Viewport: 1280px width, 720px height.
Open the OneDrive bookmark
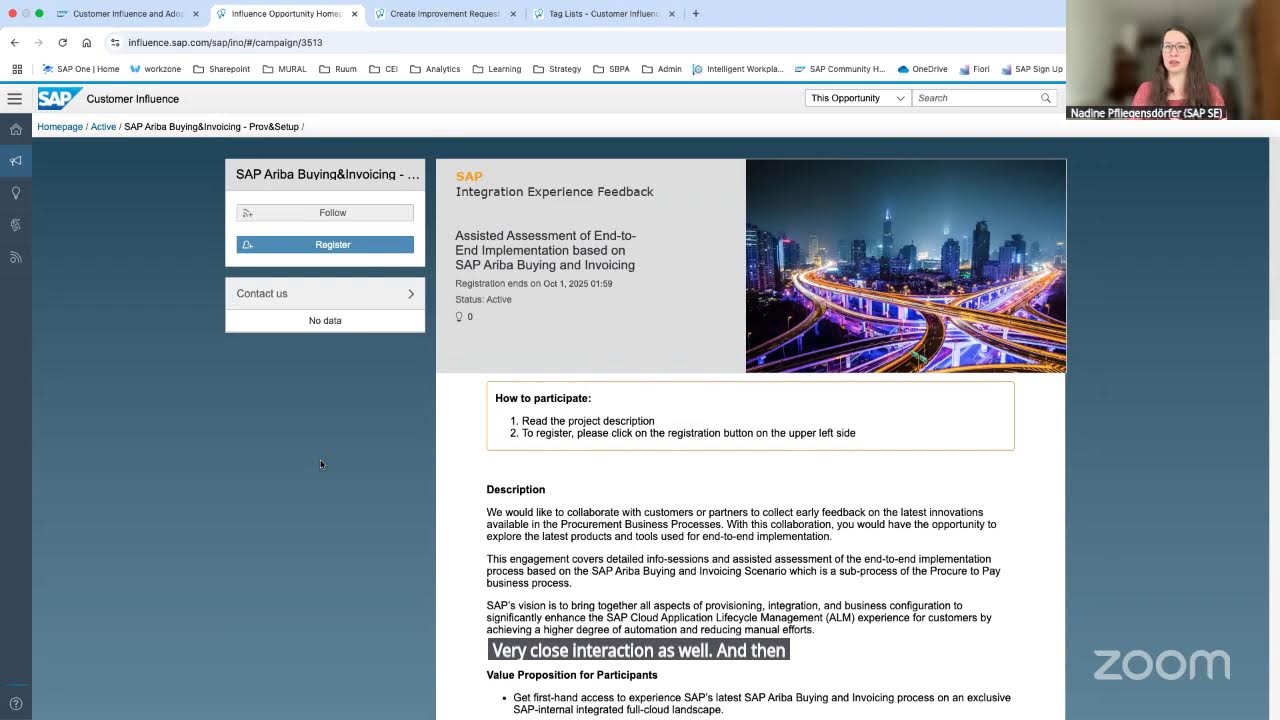[x=922, y=69]
